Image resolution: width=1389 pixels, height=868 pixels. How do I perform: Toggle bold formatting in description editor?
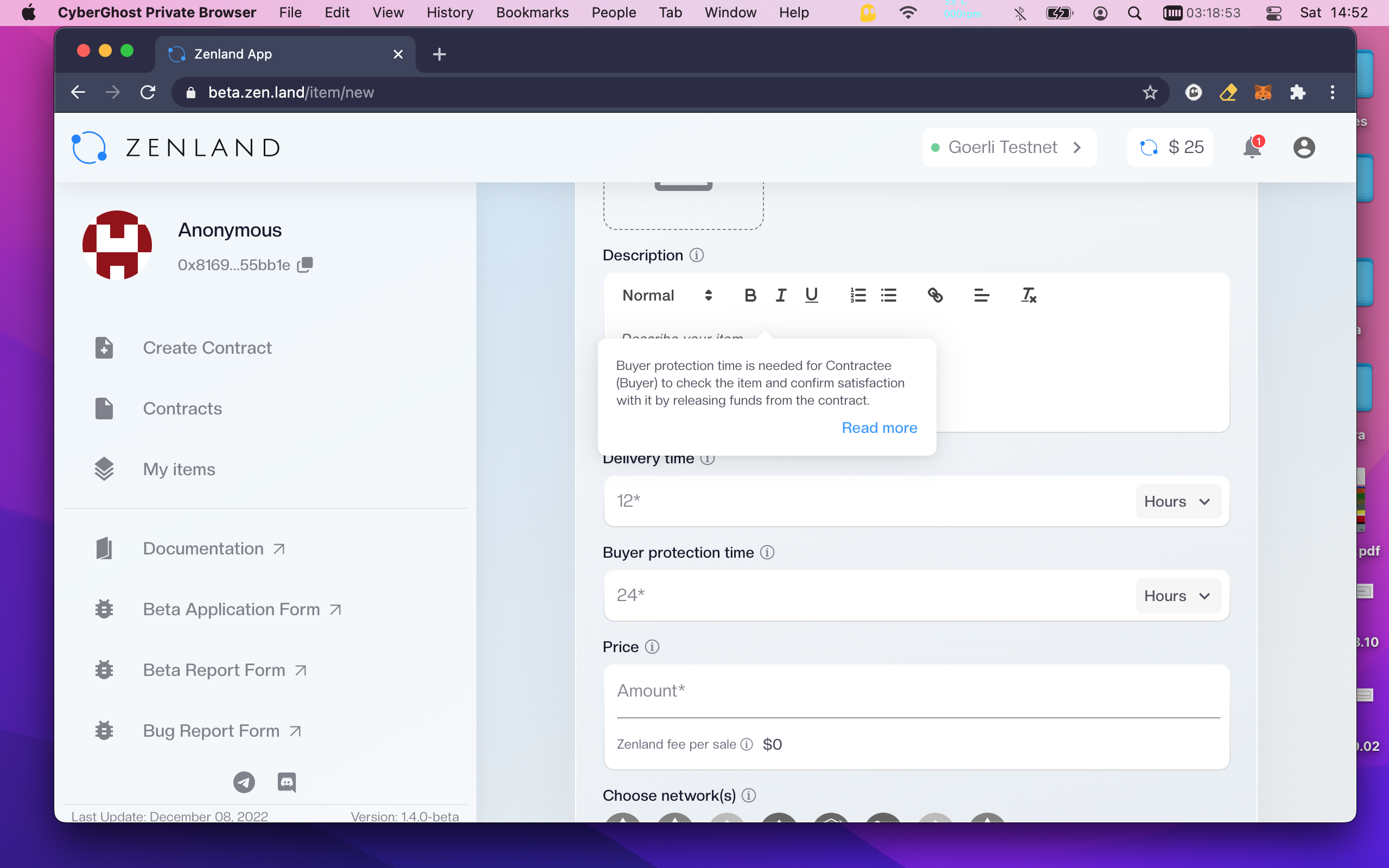(x=750, y=295)
